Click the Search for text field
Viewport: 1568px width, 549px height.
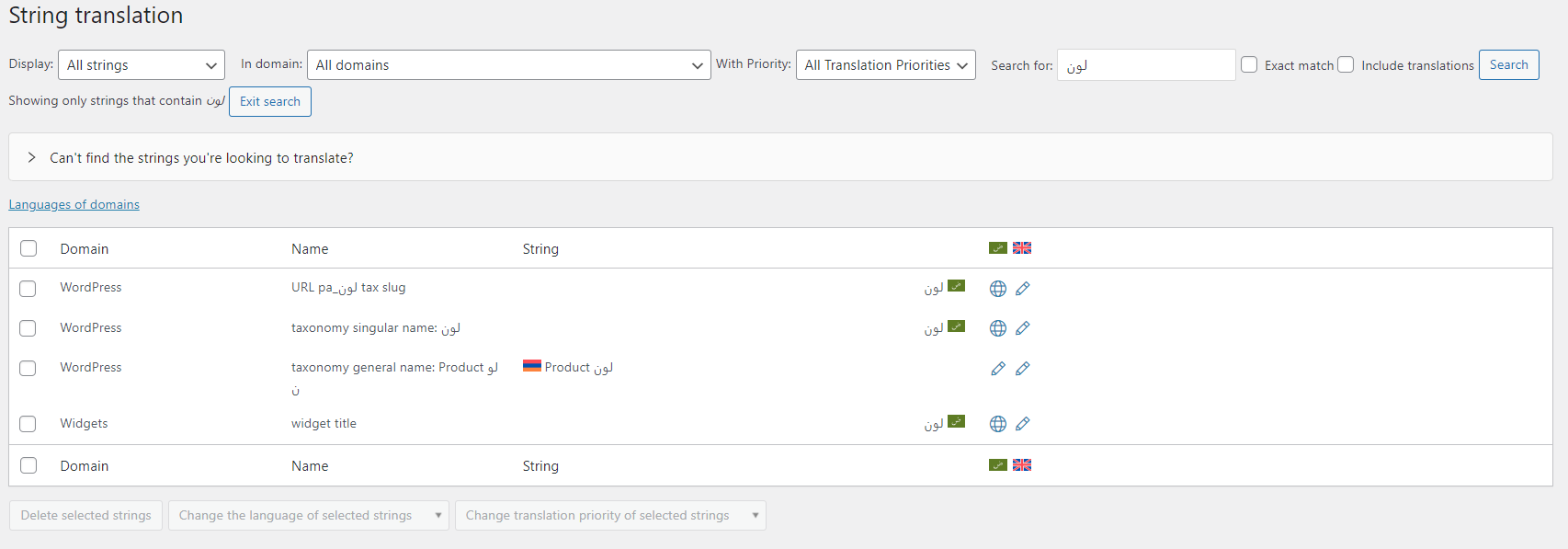point(1146,65)
